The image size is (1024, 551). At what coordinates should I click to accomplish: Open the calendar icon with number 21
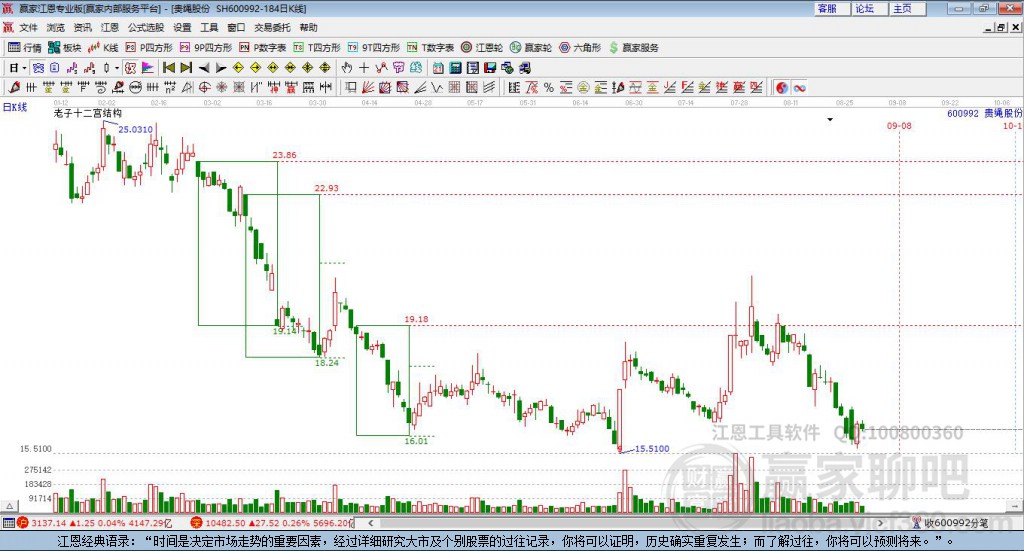(438, 68)
